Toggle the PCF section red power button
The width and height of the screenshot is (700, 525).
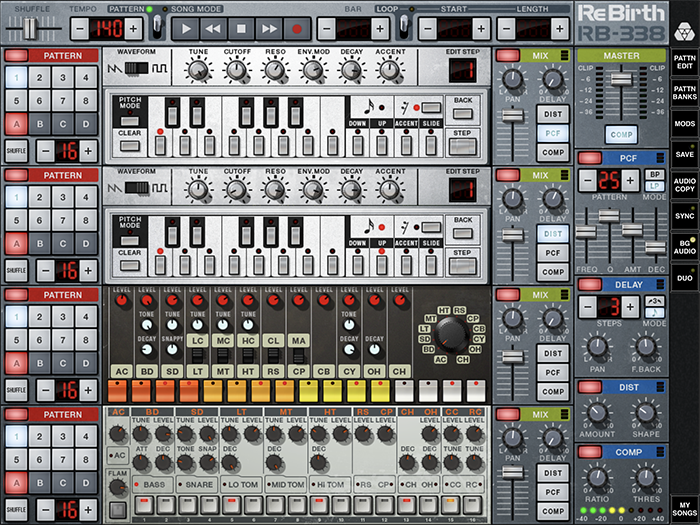(x=590, y=158)
